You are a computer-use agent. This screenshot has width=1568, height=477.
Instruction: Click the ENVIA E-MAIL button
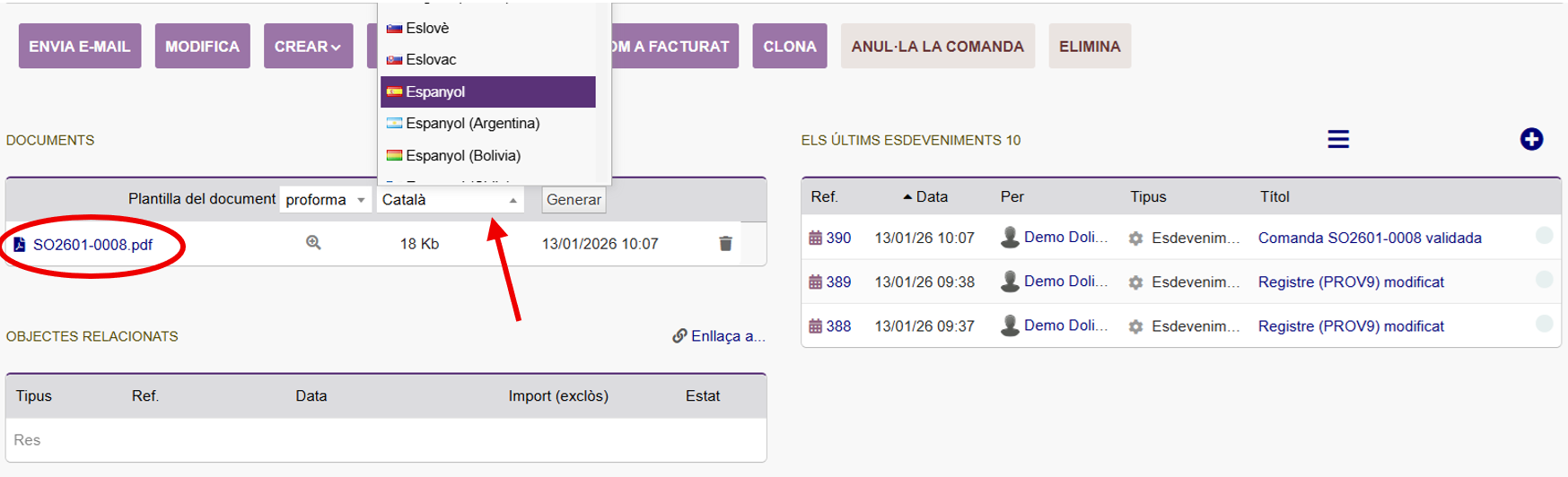tap(80, 47)
